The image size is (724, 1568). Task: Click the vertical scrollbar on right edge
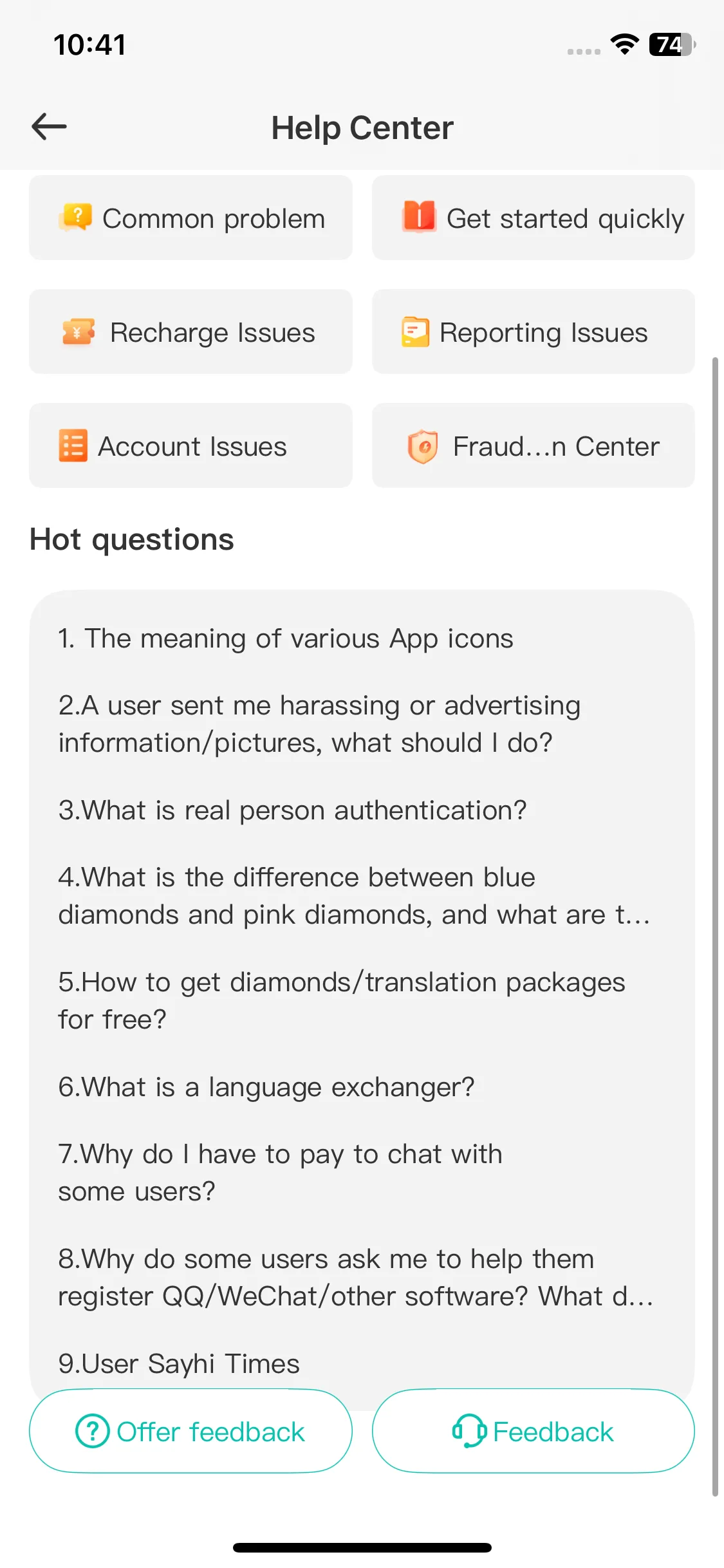coord(715,927)
